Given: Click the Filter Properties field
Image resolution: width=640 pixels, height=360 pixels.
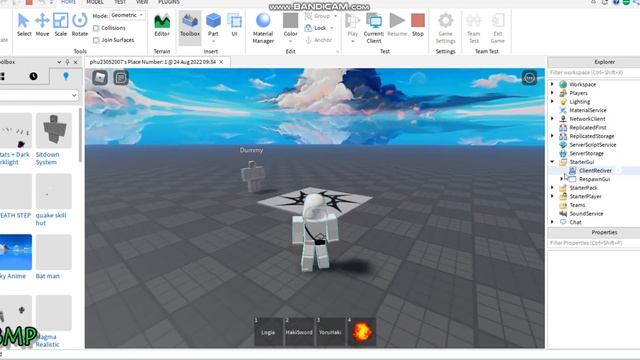Looking at the screenshot, I should coord(594,243).
